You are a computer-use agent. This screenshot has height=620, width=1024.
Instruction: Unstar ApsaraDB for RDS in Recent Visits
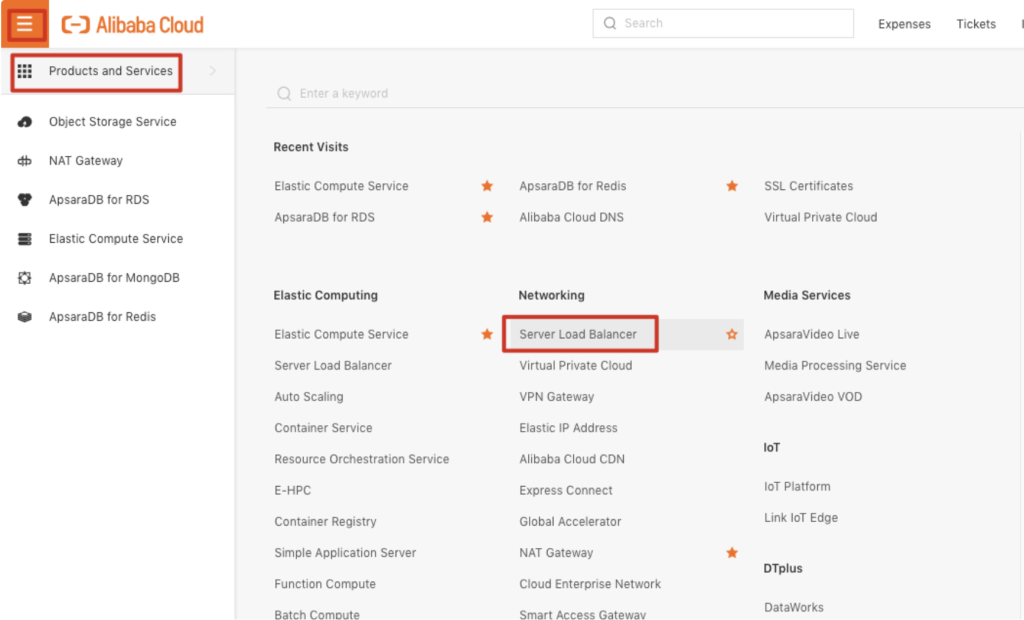[487, 218]
